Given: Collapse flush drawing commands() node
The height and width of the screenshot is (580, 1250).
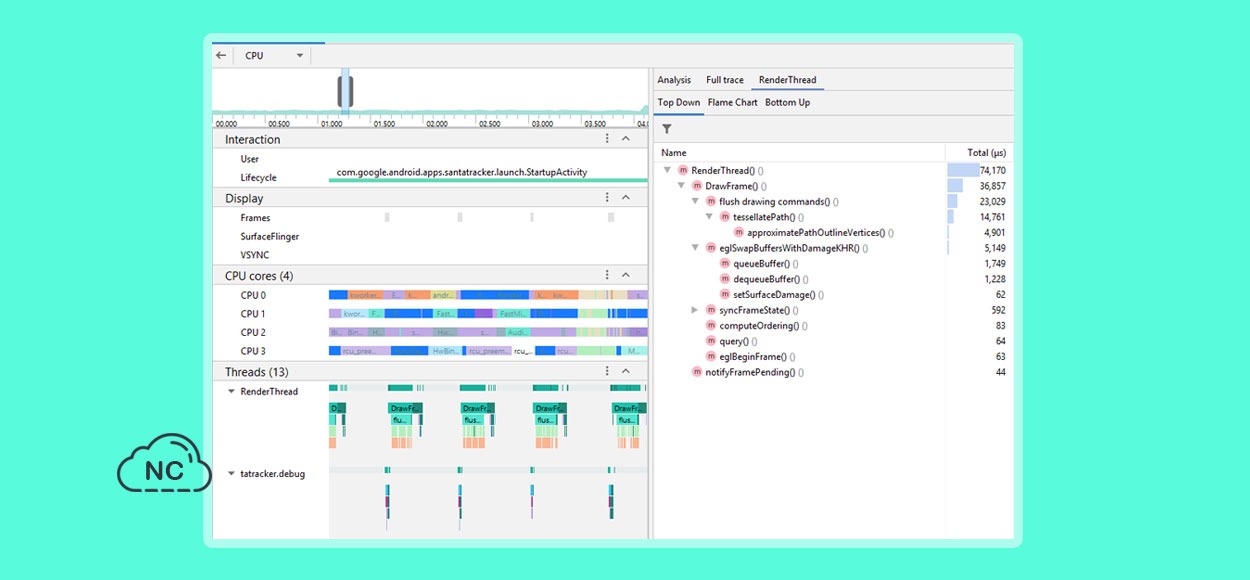Looking at the screenshot, I should [695, 202].
